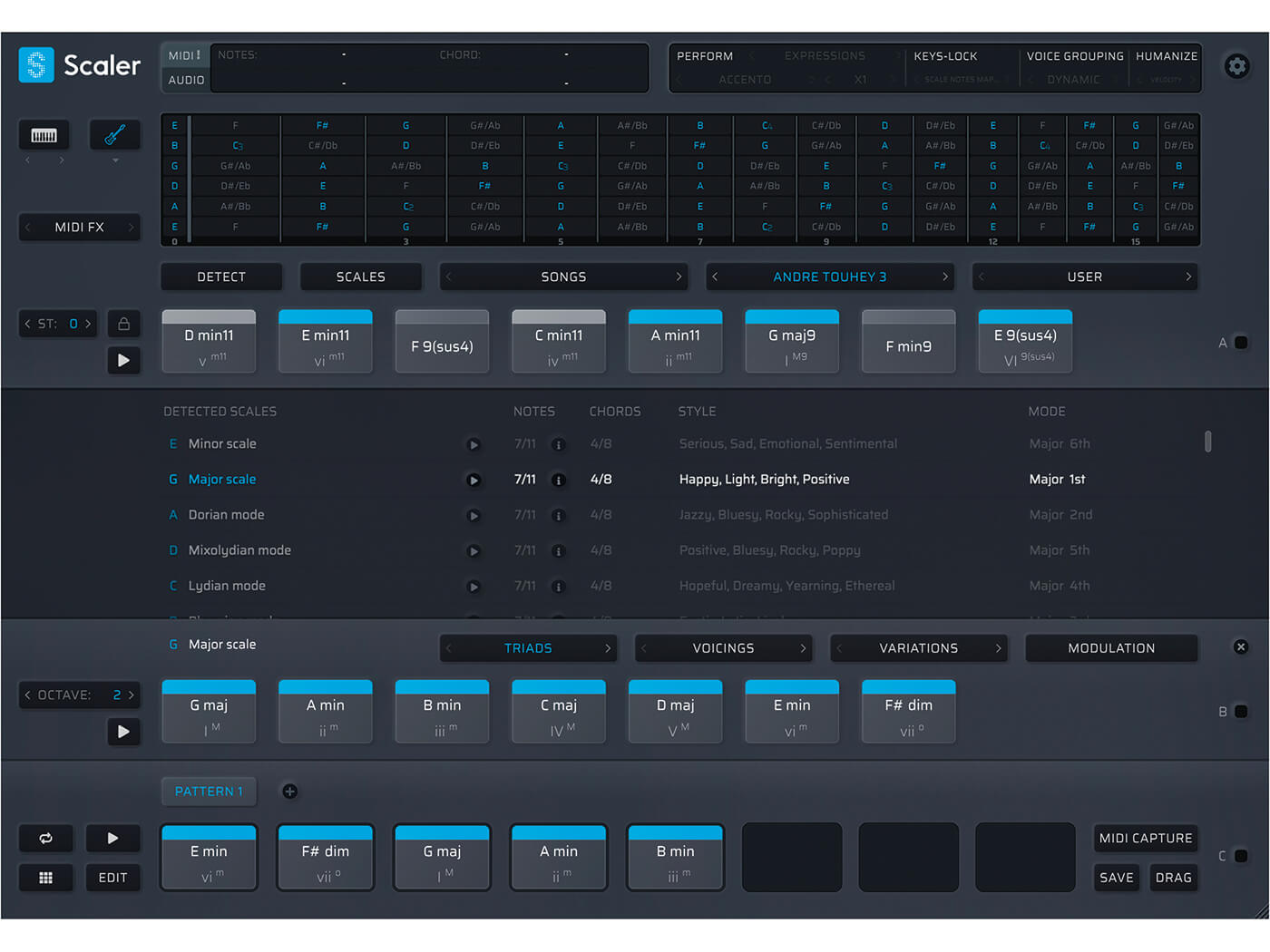Open the next song with the SONGS chevron
Viewport: 1270px width, 952px height.
[x=680, y=277]
